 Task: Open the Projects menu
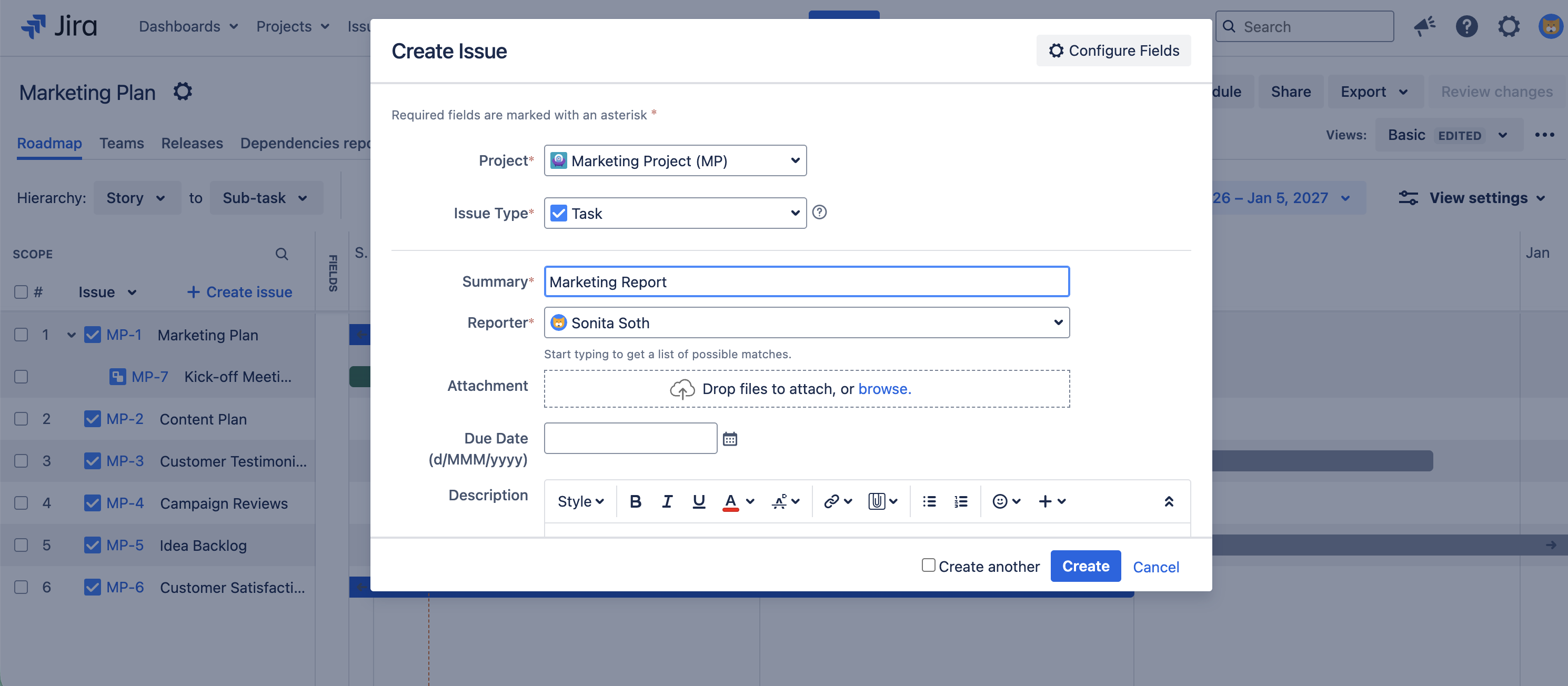293,27
